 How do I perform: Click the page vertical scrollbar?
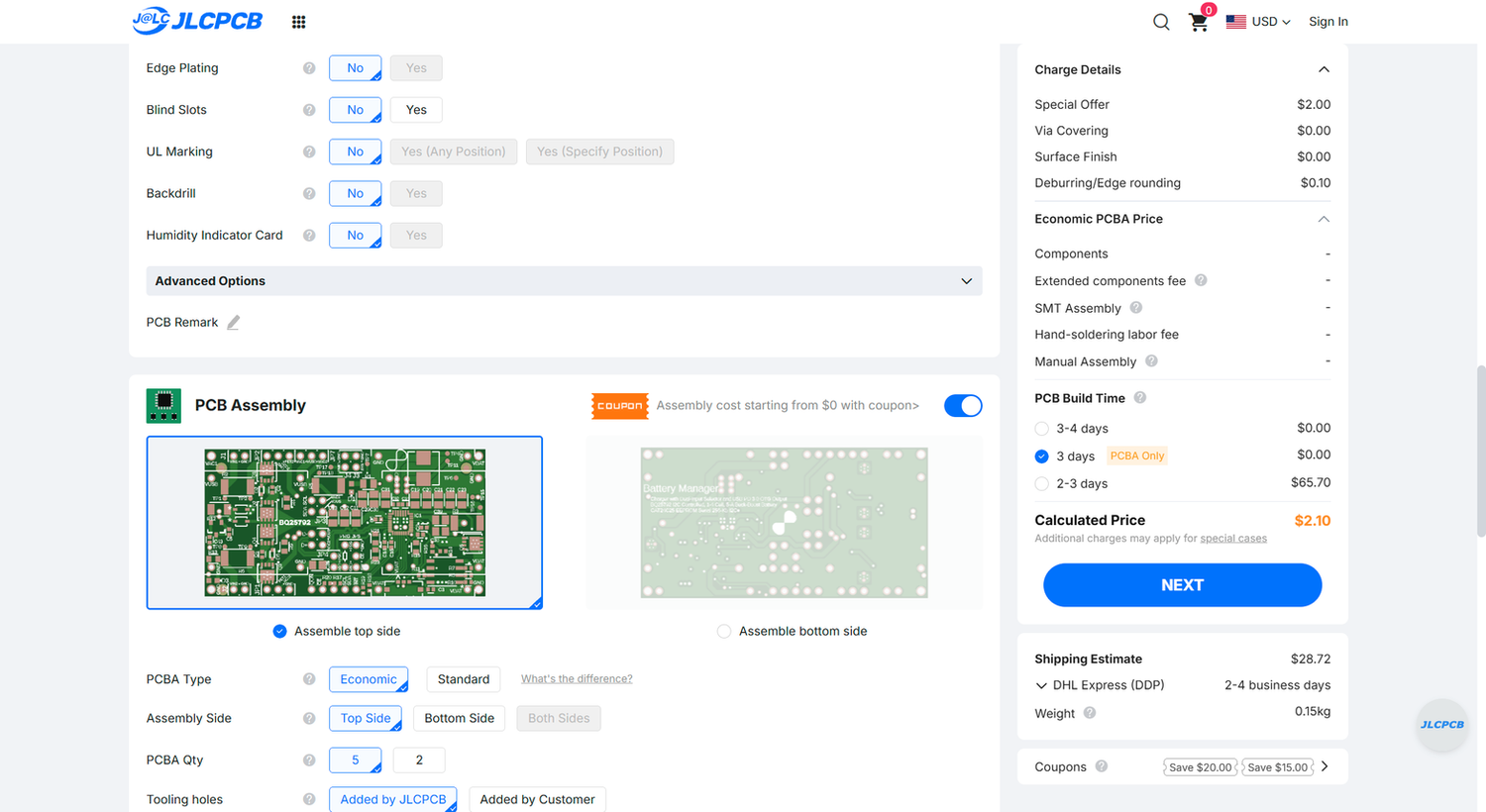(1481, 451)
